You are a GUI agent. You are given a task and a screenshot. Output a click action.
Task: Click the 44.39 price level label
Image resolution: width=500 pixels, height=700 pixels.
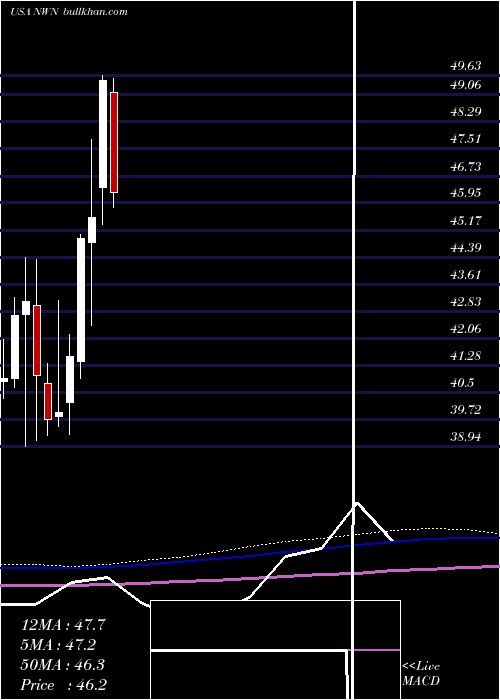click(x=466, y=247)
